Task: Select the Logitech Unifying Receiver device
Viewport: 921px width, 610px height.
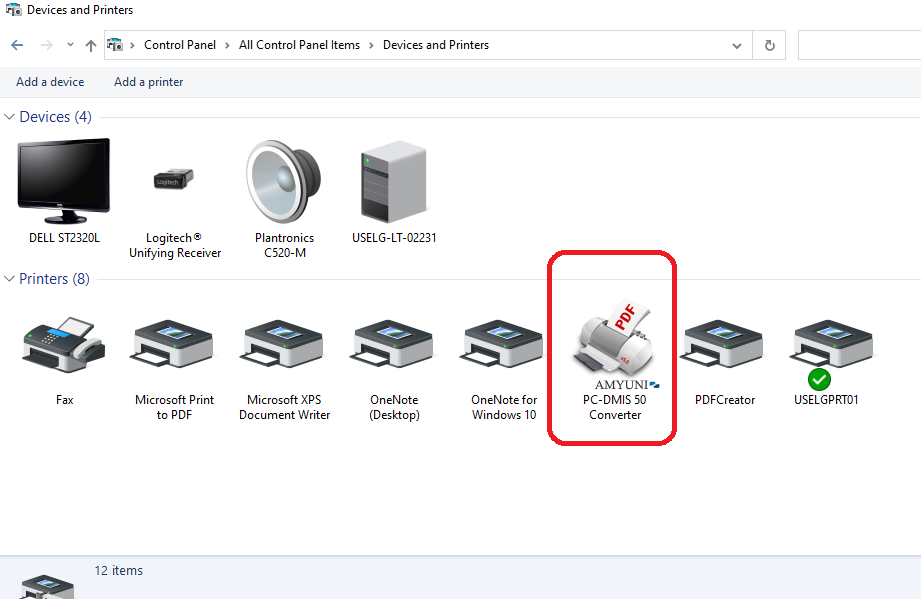Action: coord(172,180)
